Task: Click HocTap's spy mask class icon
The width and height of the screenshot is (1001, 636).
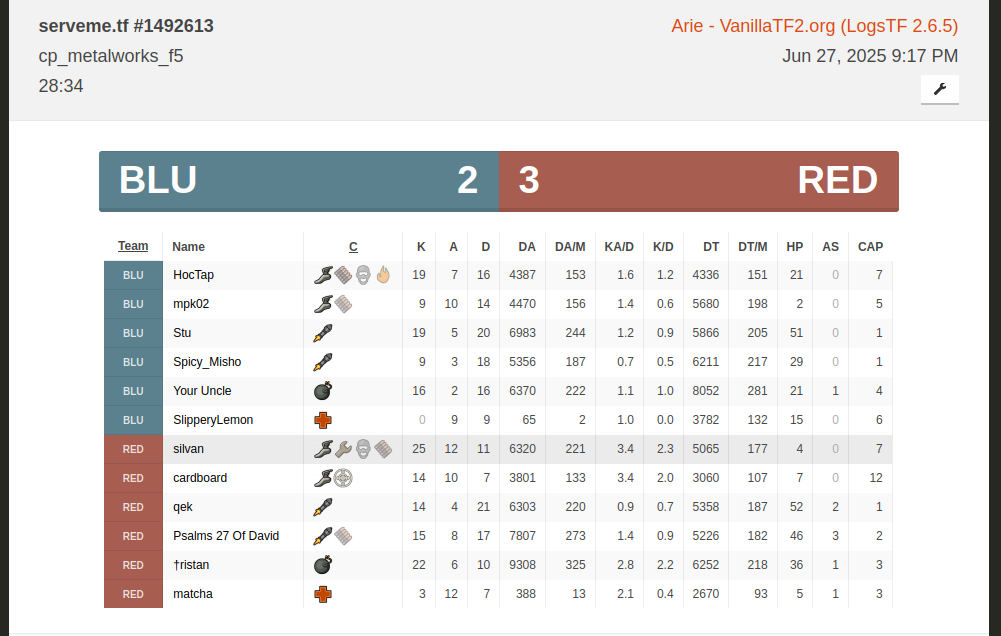Action: (363, 275)
